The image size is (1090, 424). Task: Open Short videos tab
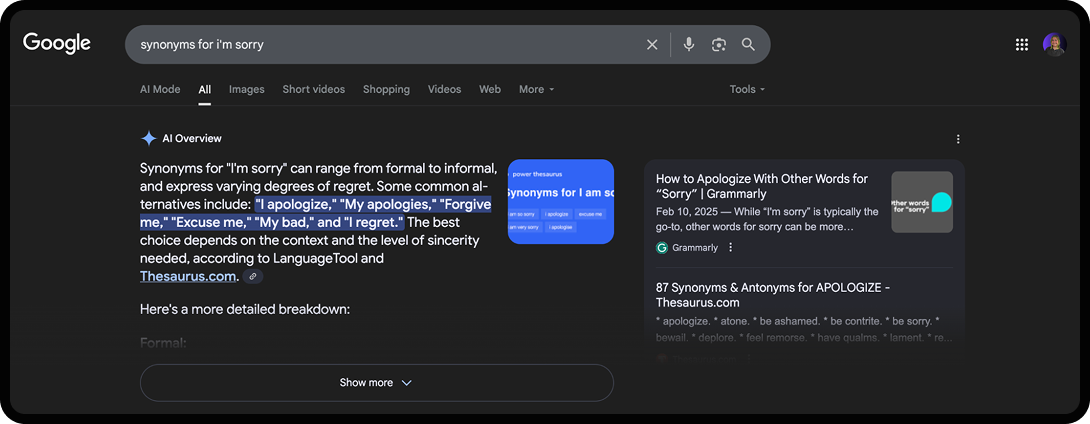[314, 89]
